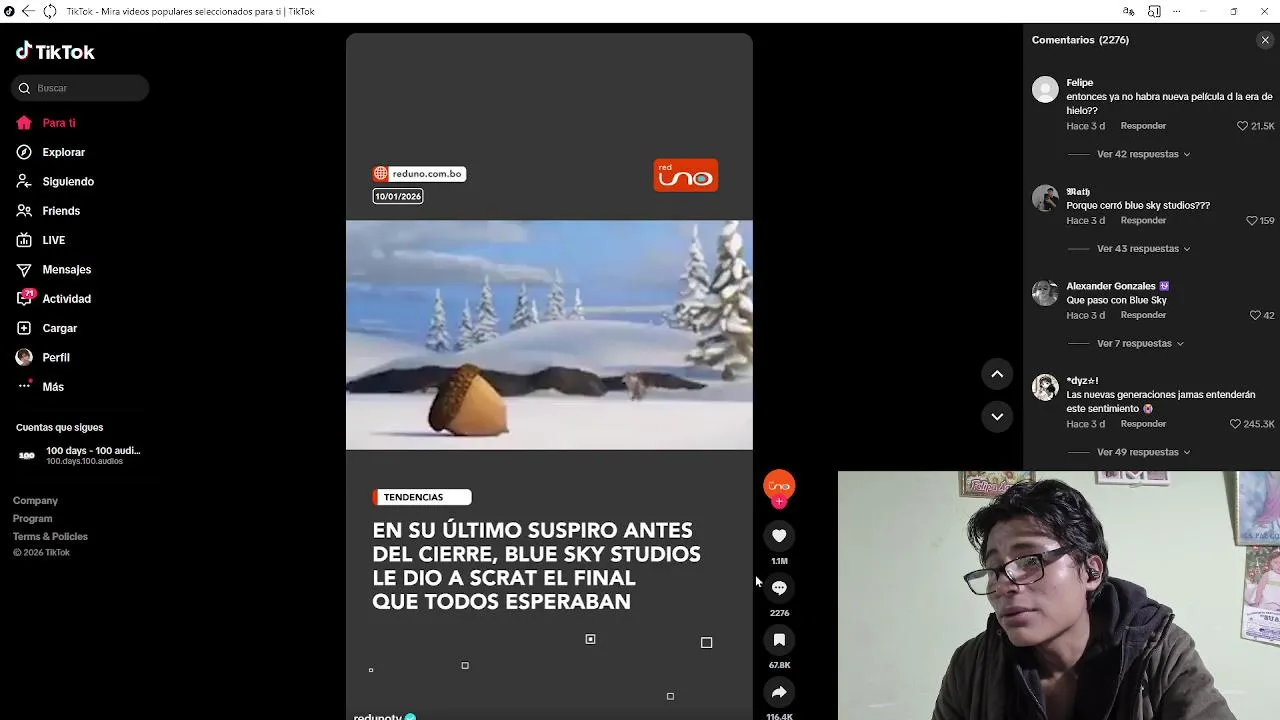Click the comments bubble icon showing 2276
Viewport: 1280px width, 720px height.
click(x=779, y=588)
